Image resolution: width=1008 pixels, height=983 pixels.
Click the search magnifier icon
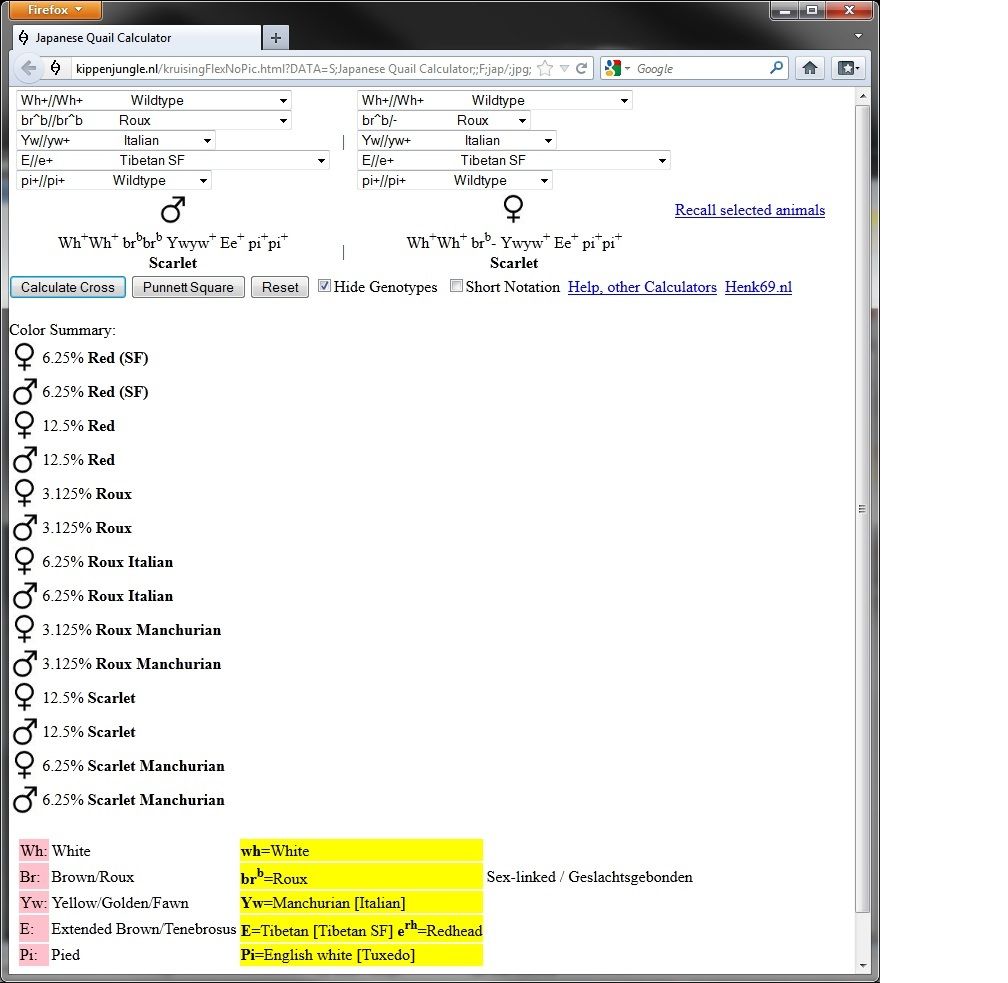pyautogui.click(x=777, y=69)
